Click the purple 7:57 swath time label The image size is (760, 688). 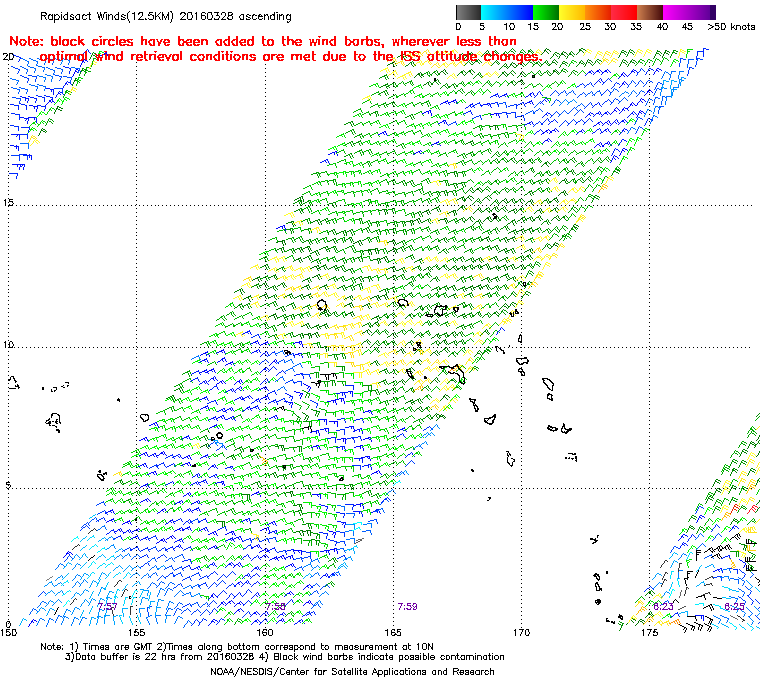click(x=108, y=607)
